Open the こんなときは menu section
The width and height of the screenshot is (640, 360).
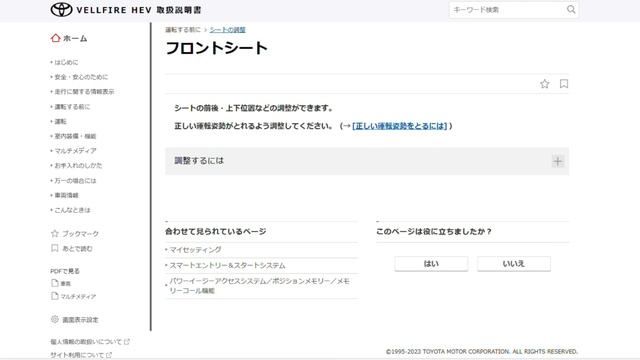tap(72, 210)
